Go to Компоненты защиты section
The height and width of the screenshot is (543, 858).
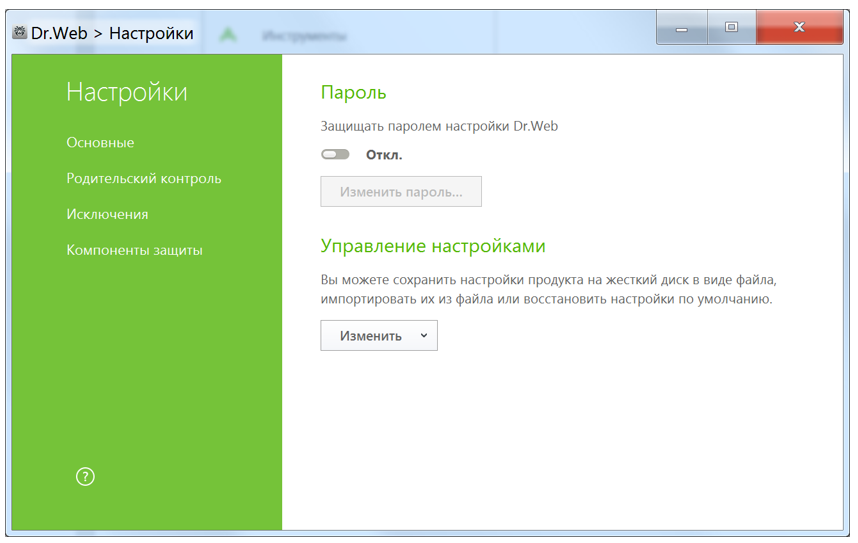[x=135, y=250]
